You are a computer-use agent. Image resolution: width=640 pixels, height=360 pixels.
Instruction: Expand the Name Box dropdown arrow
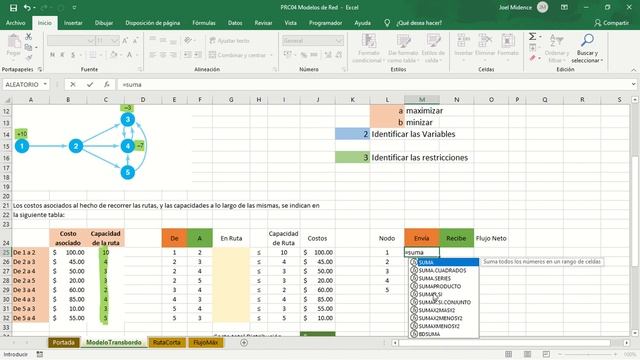tap(45, 84)
